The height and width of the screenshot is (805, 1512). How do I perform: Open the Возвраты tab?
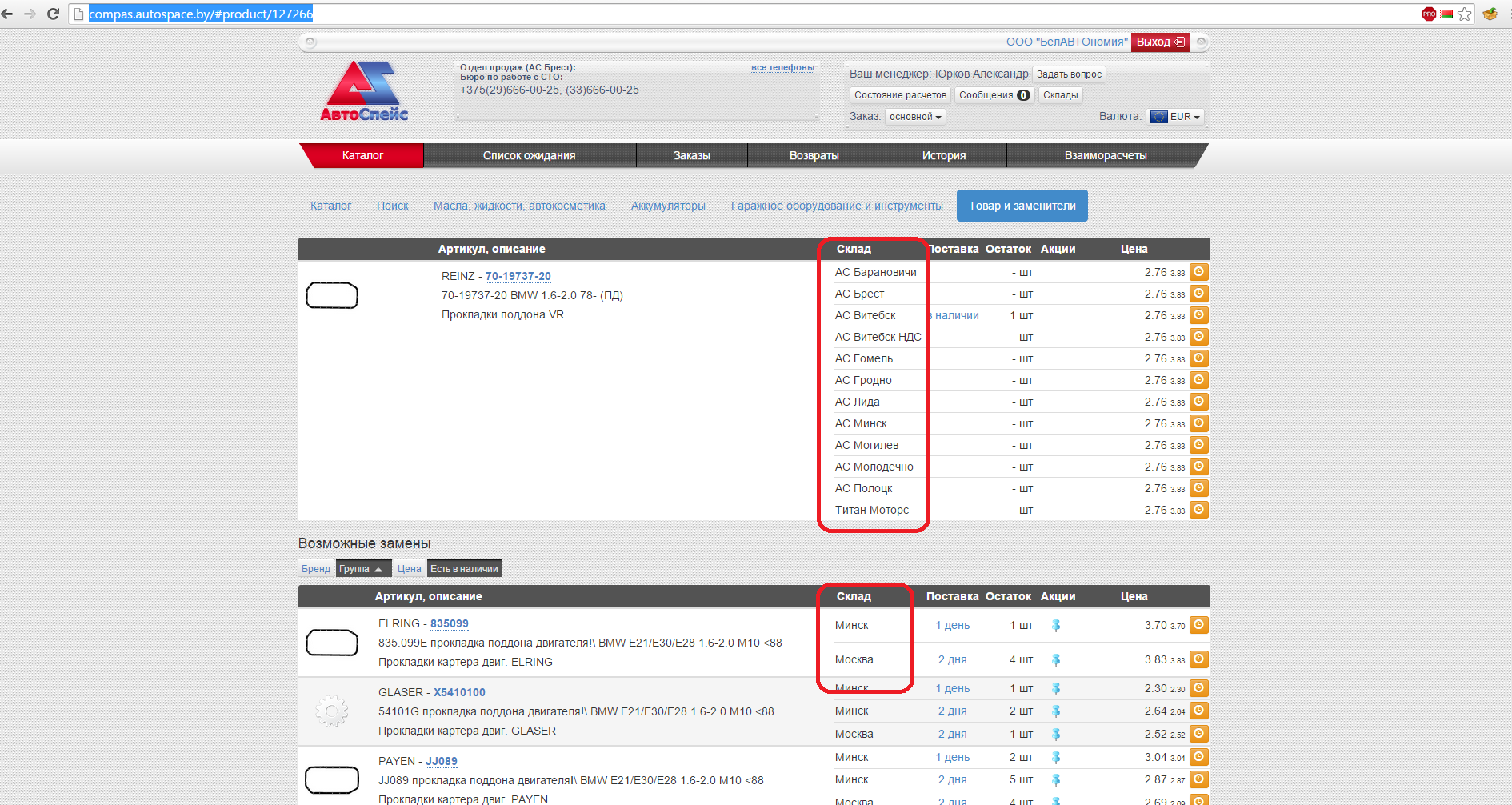pos(814,156)
